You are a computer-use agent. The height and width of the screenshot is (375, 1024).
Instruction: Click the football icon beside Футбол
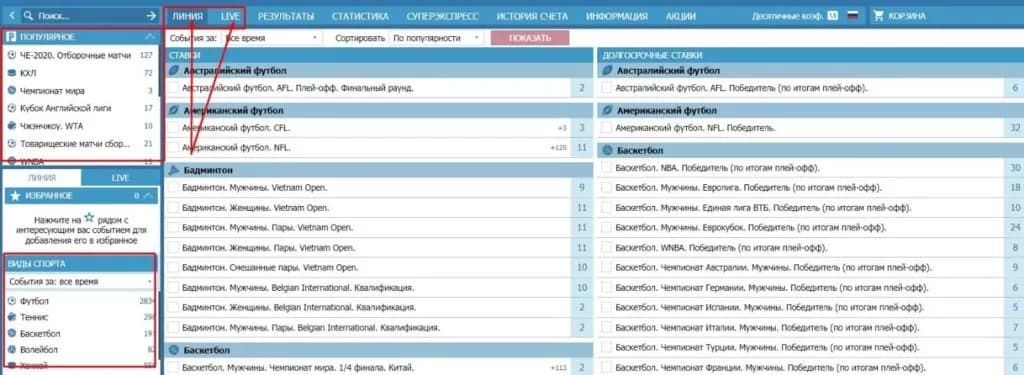pyautogui.click(x=12, y=301)
